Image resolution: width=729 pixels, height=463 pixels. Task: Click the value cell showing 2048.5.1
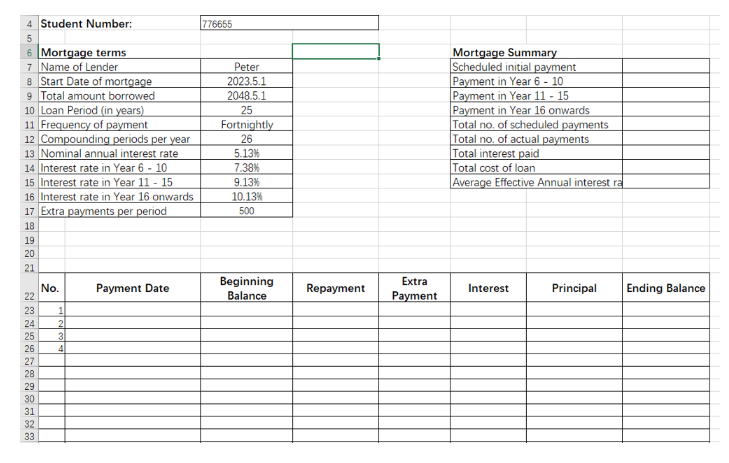tap(246, 95)
